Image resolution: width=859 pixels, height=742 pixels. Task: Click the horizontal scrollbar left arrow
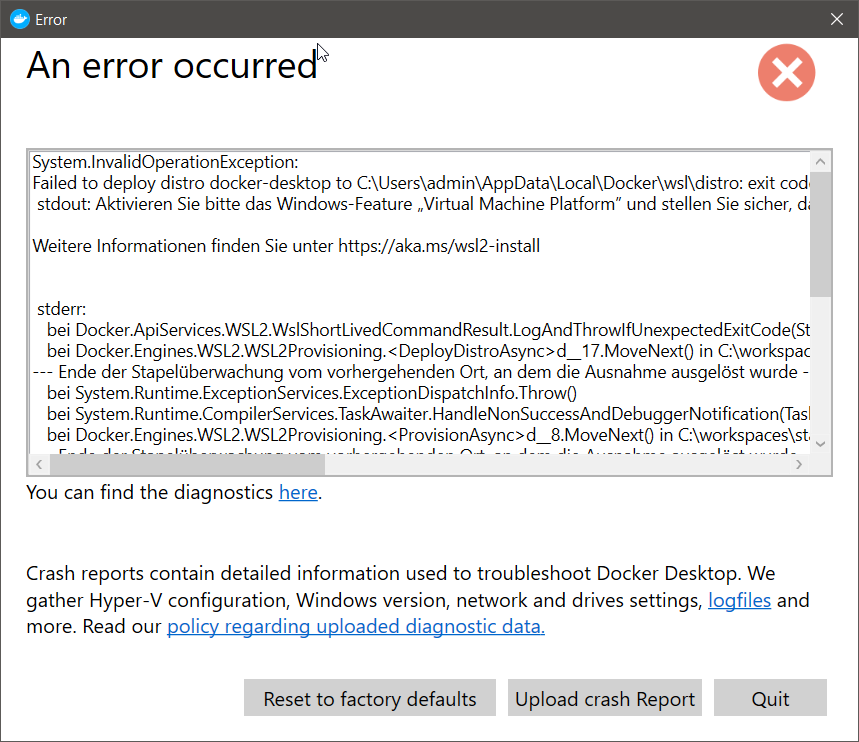point(39,464)
